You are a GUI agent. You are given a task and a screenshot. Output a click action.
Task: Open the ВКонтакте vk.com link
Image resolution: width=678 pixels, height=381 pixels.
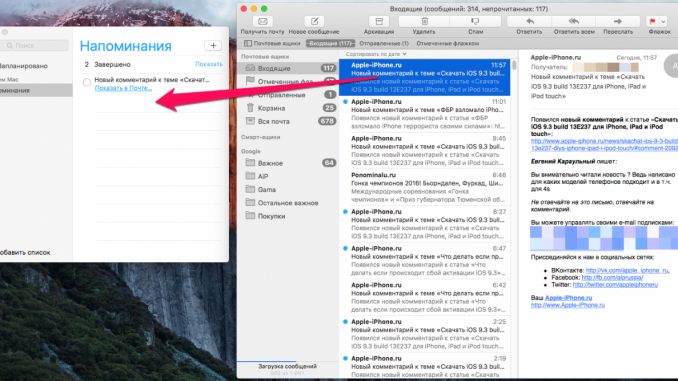tap(627, 270)
